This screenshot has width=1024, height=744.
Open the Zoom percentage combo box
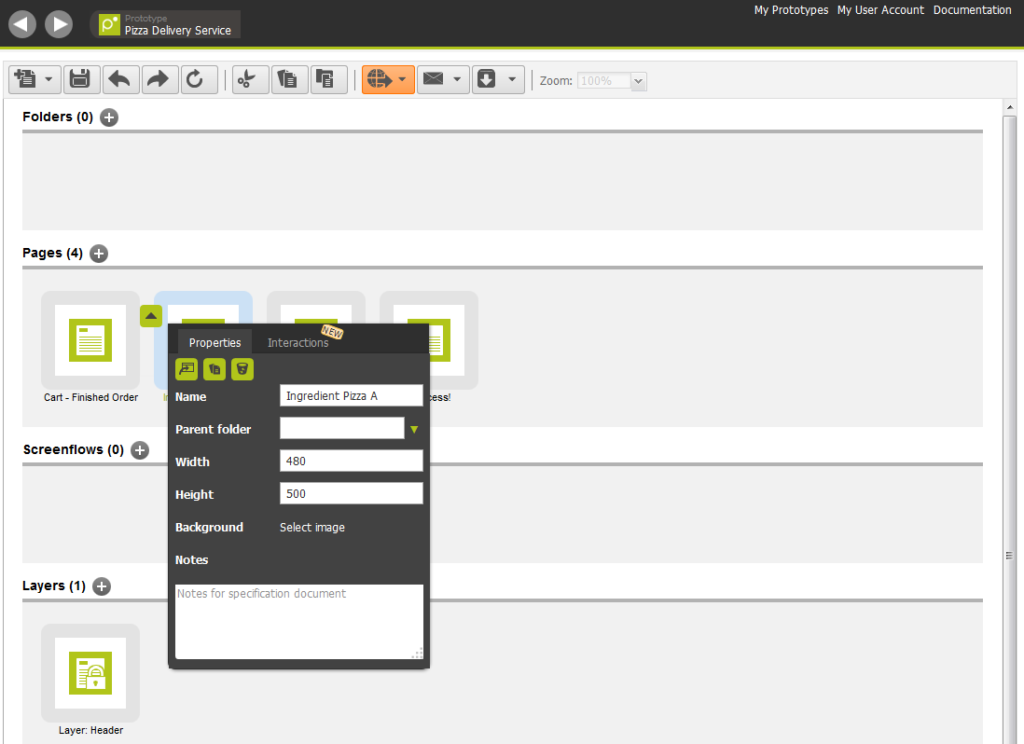click(612, 81)
